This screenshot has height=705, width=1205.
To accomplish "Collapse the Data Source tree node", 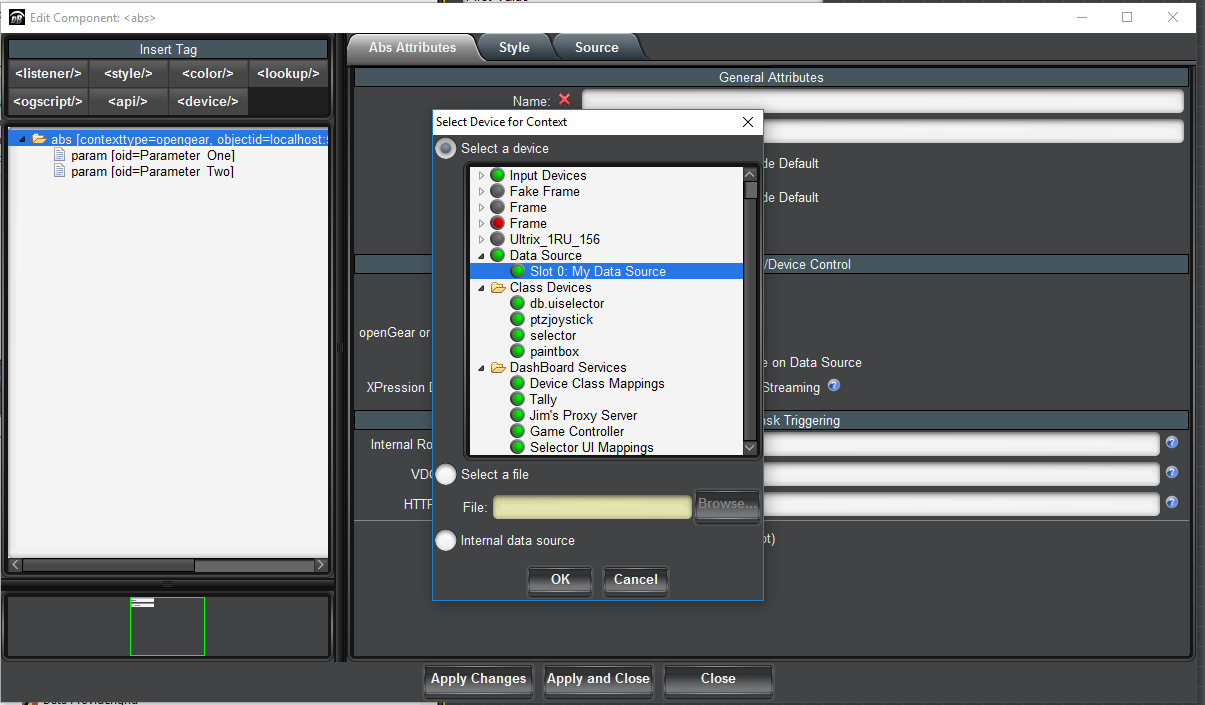I will coord(481,255).
